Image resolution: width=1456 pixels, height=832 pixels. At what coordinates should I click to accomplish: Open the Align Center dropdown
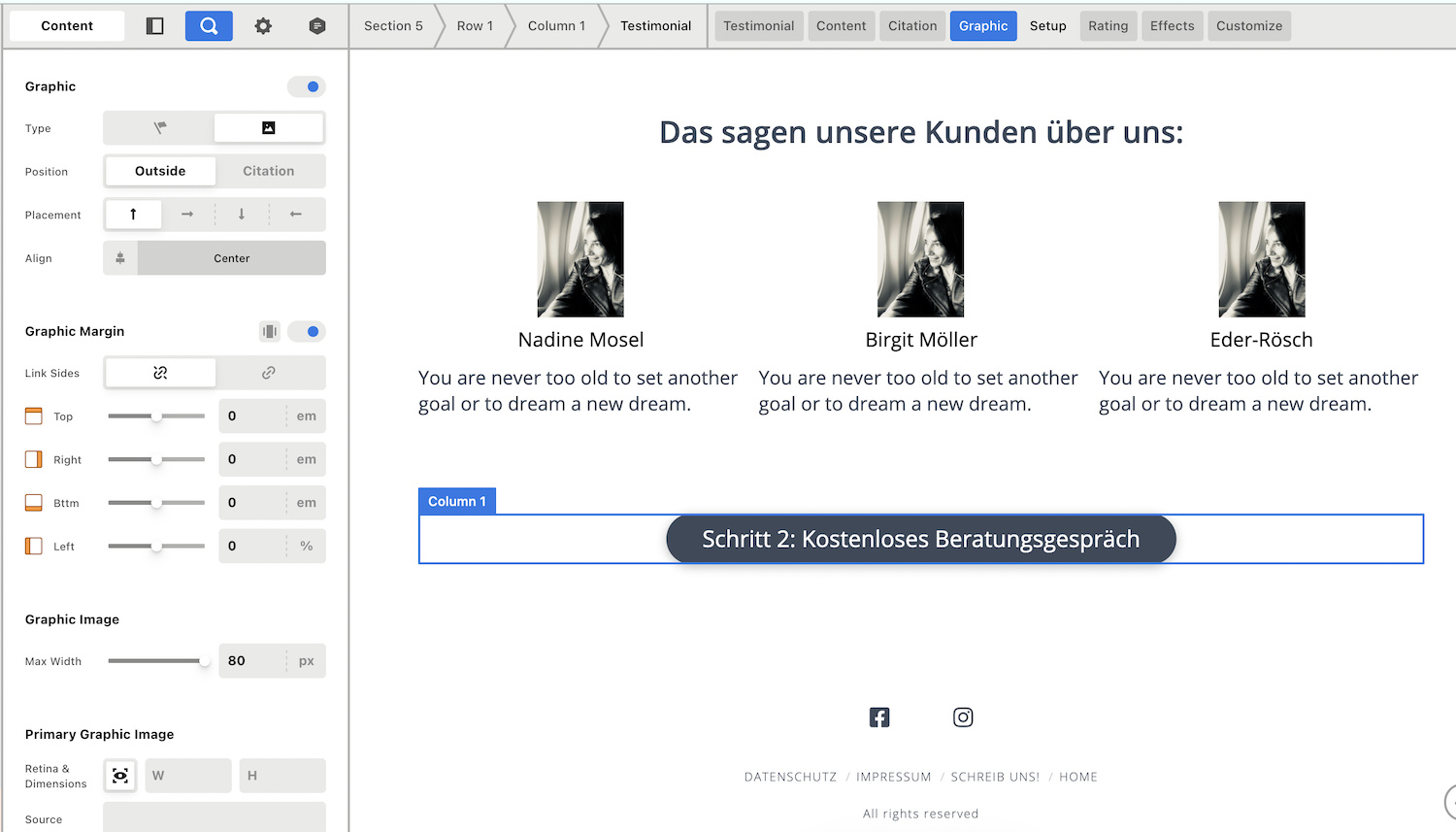pos(231,258)
